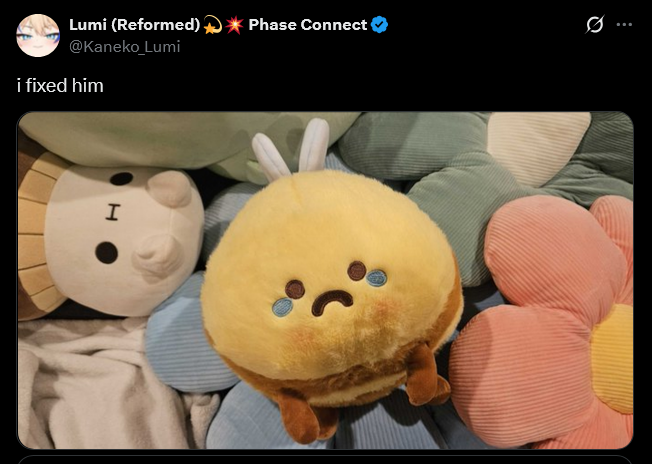Viewport: 652px width, 464px height.
Task: Open the @Kaneko_Lumi handle link
Action: click(x=124, y=47)
